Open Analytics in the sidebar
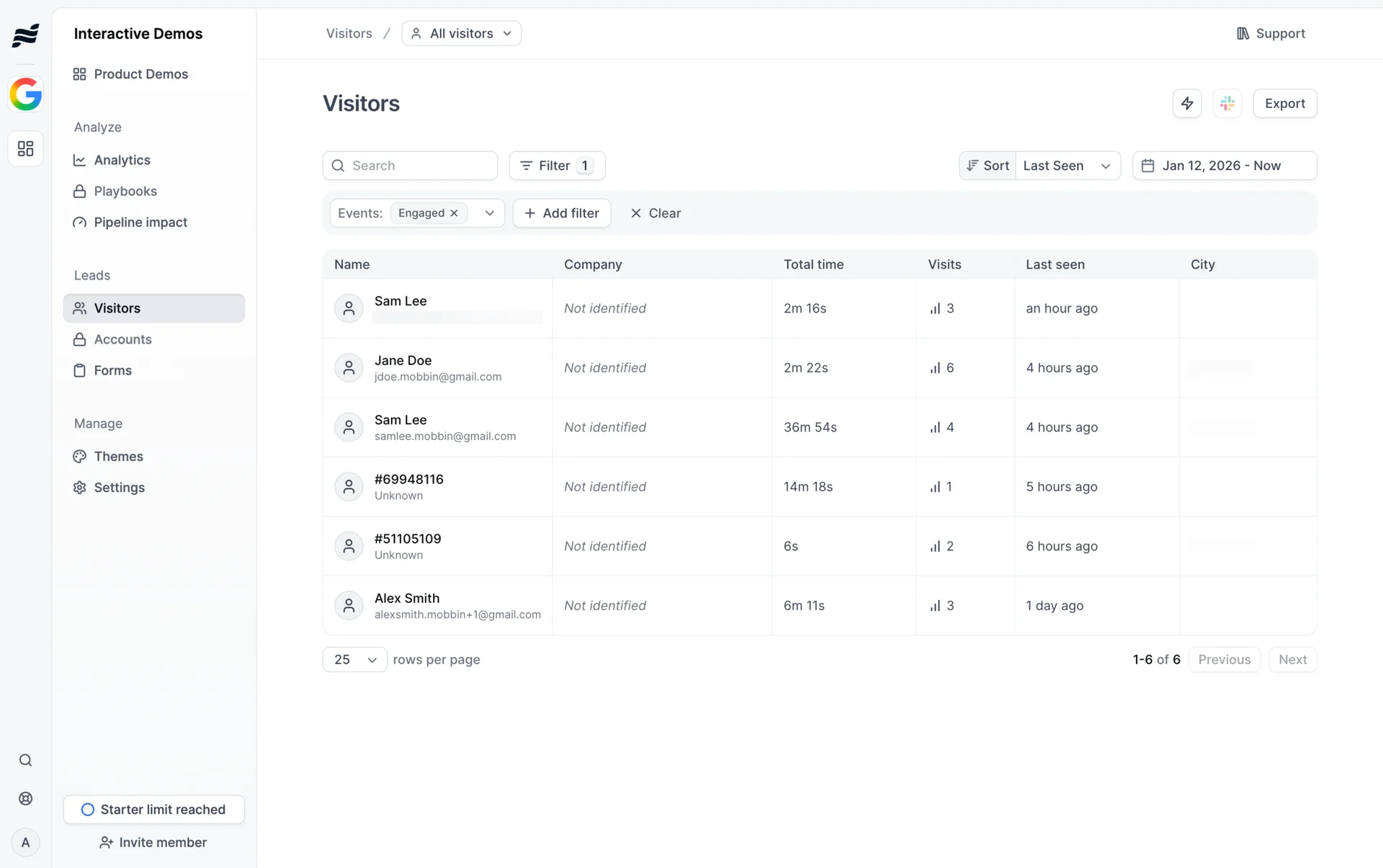Screen dimensions: 1383x868 coord(122,160)
